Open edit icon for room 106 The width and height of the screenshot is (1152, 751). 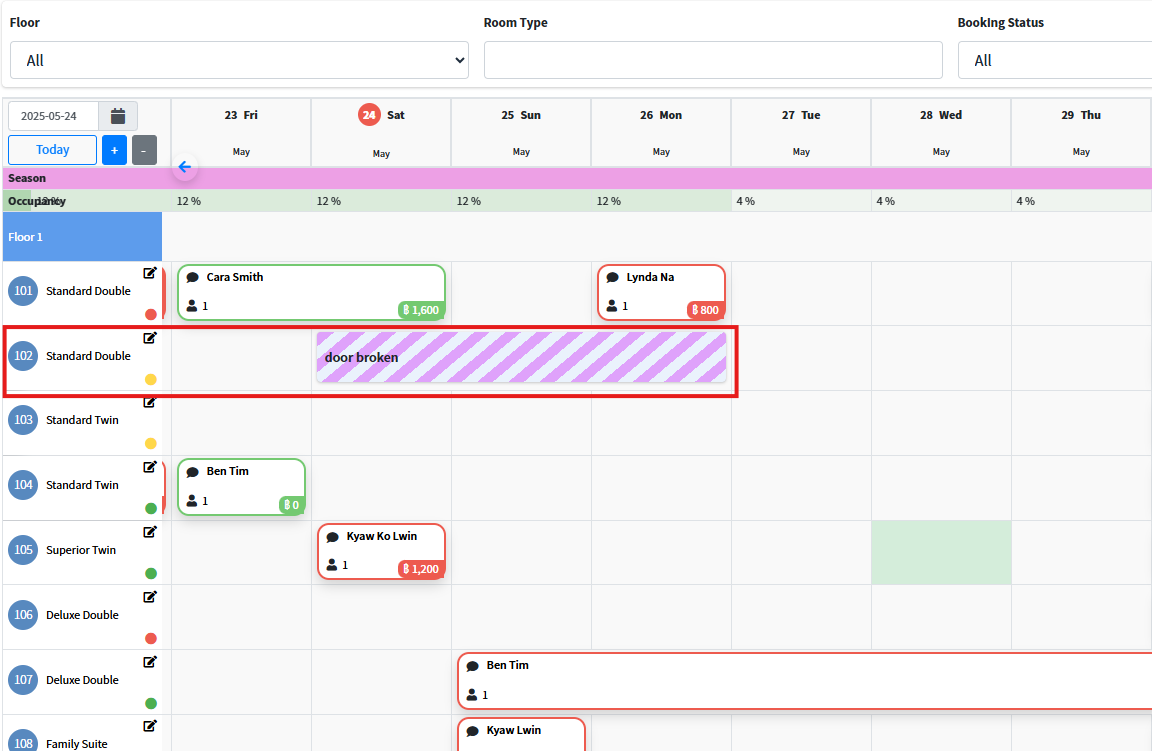pyautogui.click(x=150, y=597)
